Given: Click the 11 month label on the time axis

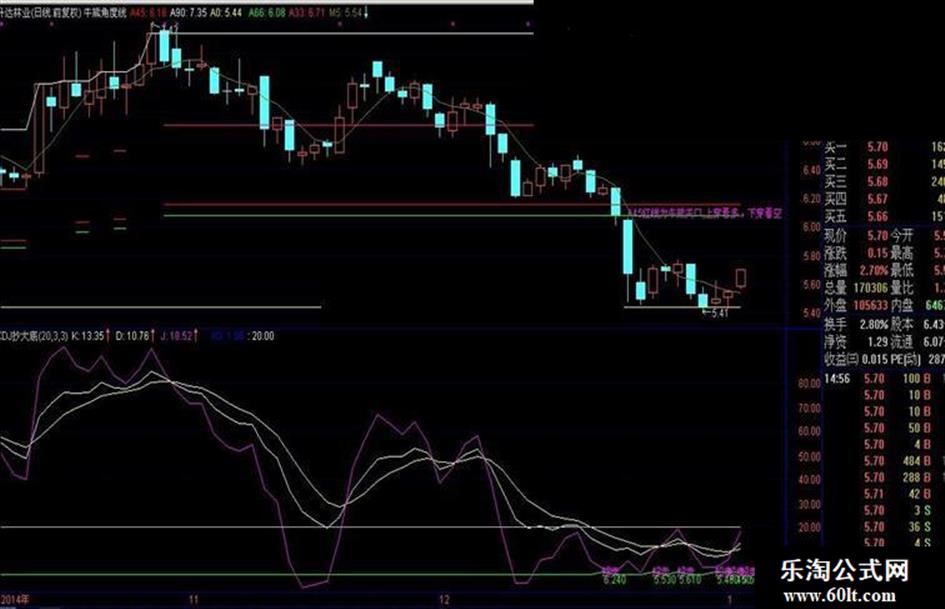Looking at the screenshot, I should (x=193, y=599).
